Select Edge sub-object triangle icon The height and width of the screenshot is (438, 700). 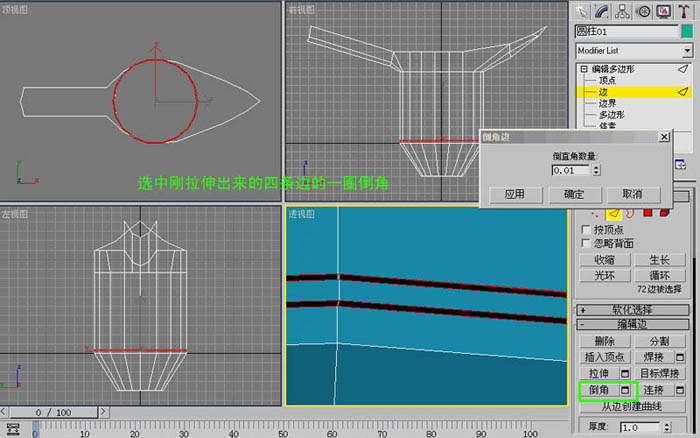[614, 214]
